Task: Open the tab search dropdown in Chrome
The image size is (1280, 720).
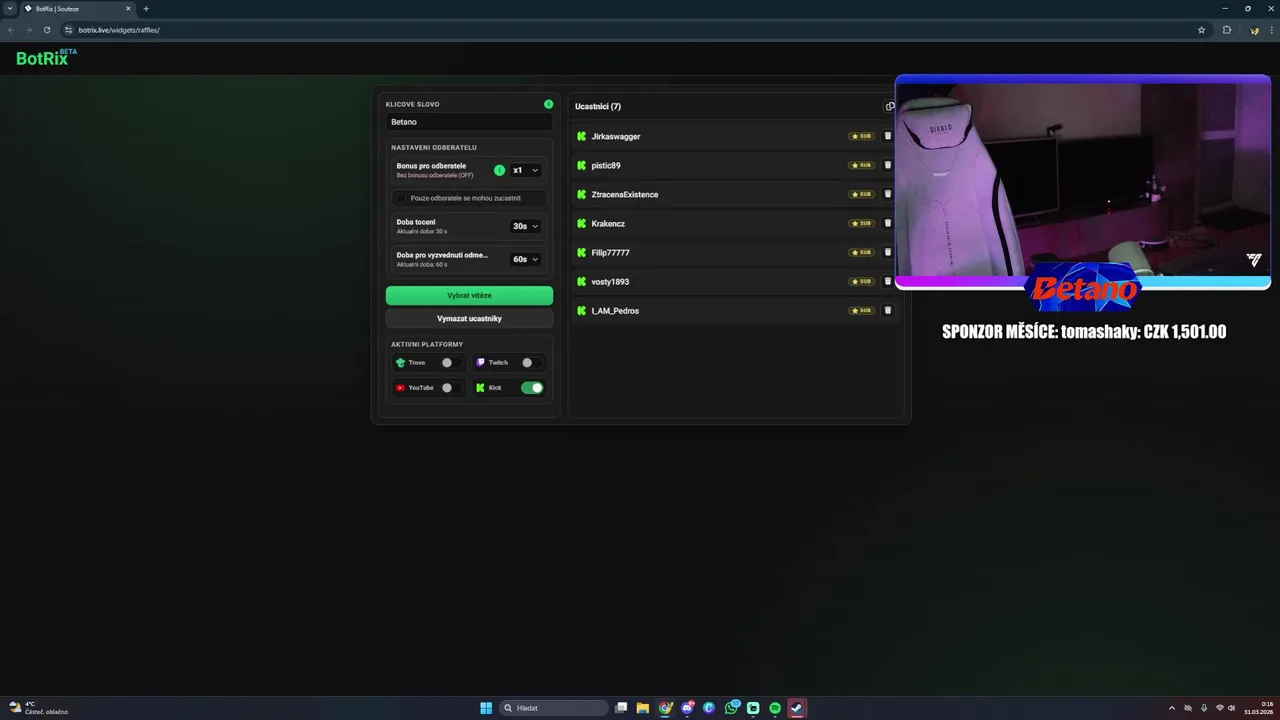Action: [x=9, y=9]
